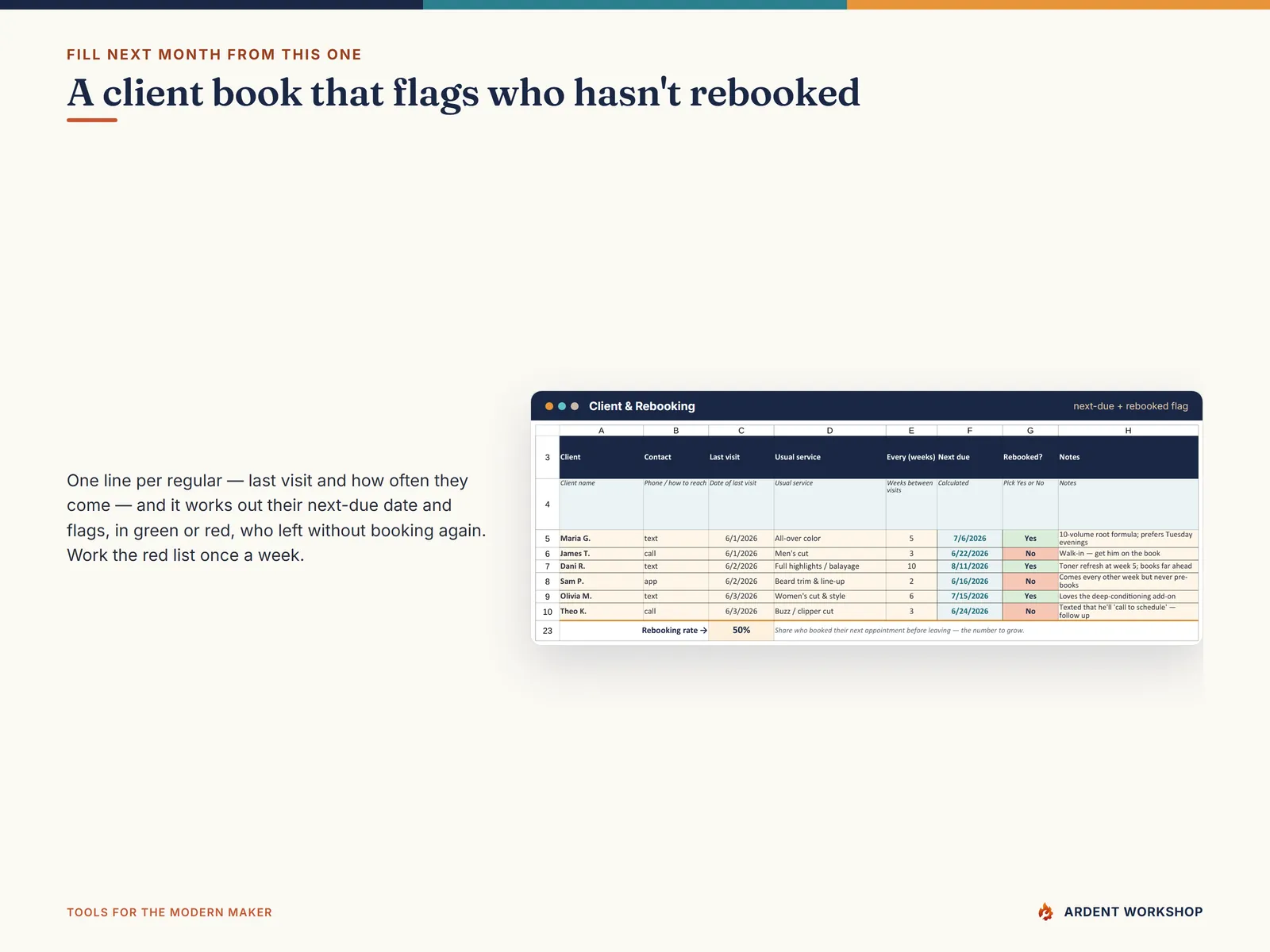Select the 'Theo K.' client cell
The width and height of the screenshot is (1270, 952).
click(x=601, y=612)
